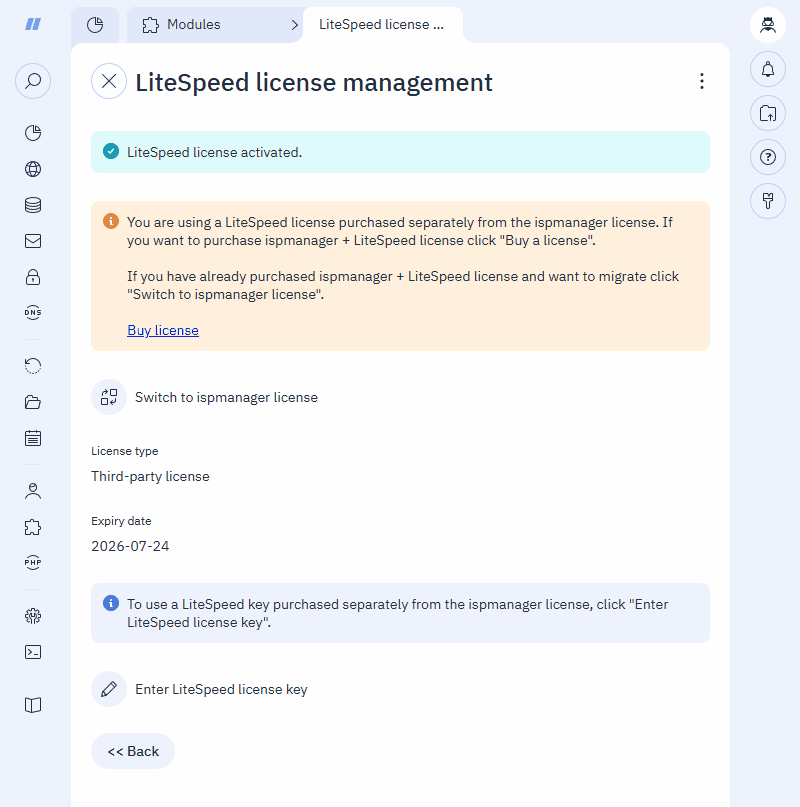Close the LiteSpeed license management form
800x807 pixels.
click(x=109, y=81)
